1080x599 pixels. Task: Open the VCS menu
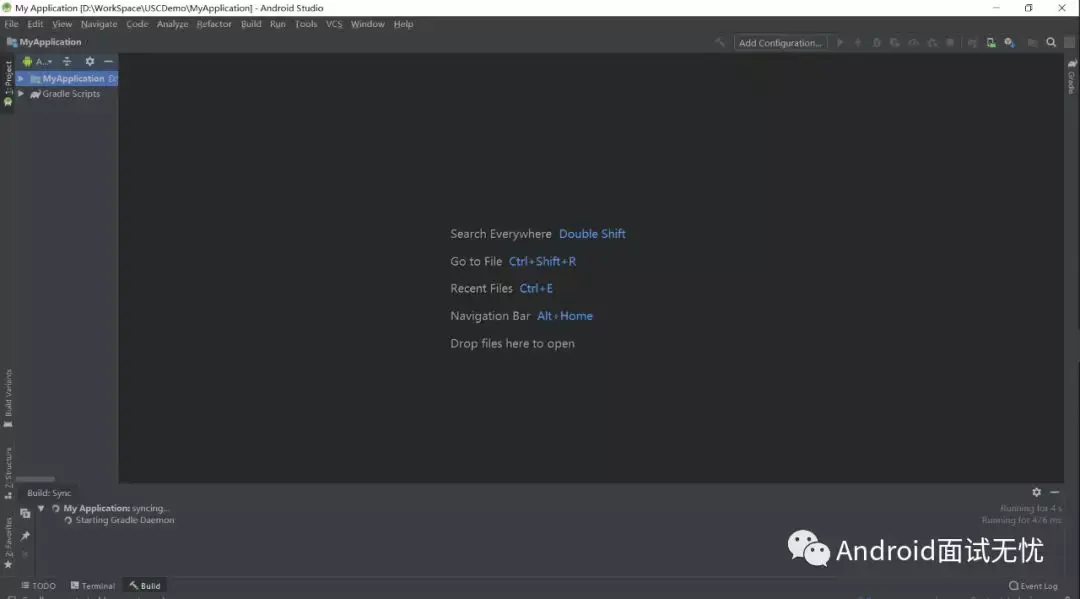coord(334,24)
